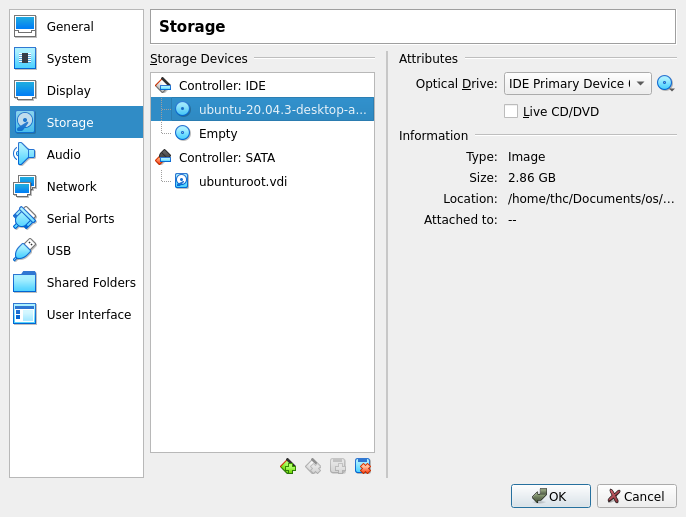The height and width of the screenshot is (517, 686).
Task: Click the disc icon beside Optical Drive dropdown
Action: point(665,84)
